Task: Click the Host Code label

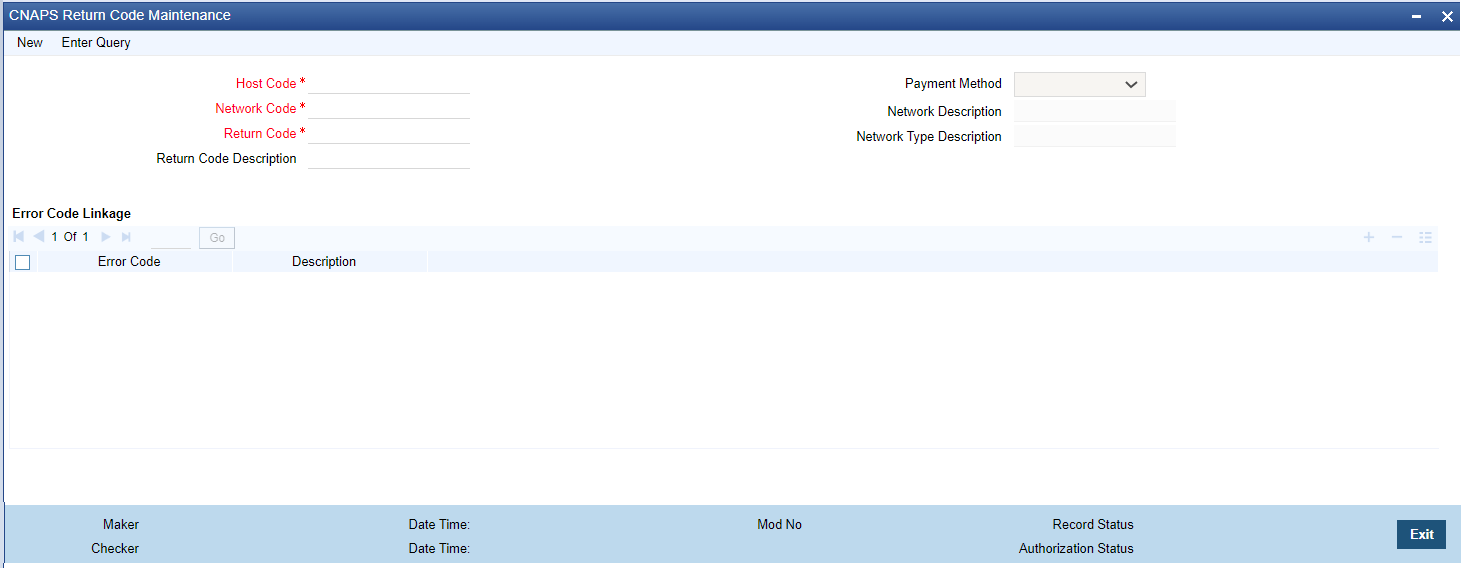Action: tap(266, 84)
